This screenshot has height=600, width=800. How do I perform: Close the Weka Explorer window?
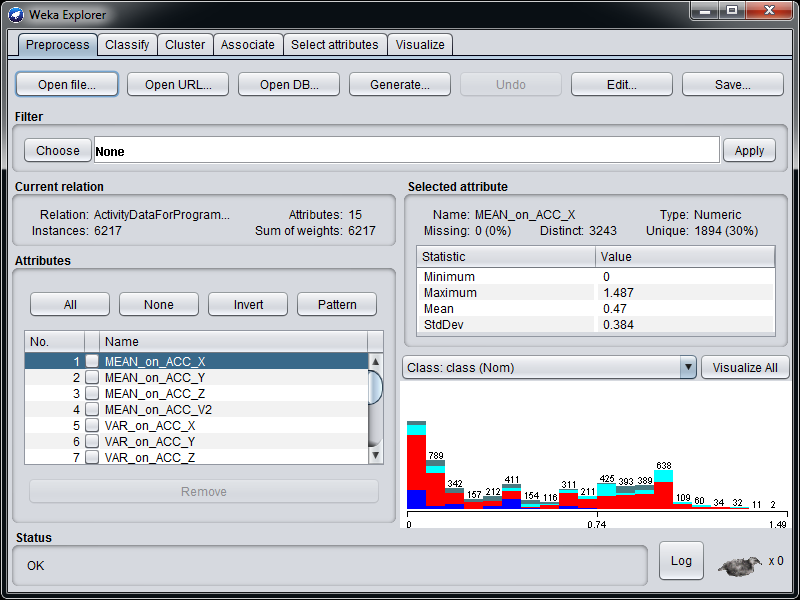[x=769, y=11]
